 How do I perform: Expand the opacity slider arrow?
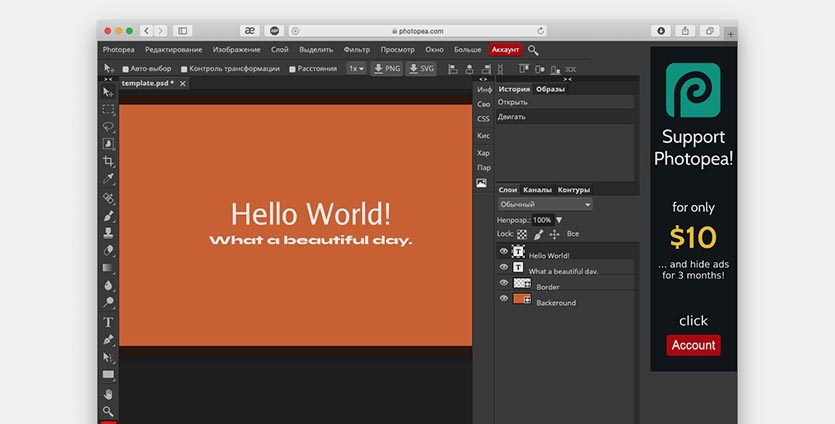coord(559,220)
